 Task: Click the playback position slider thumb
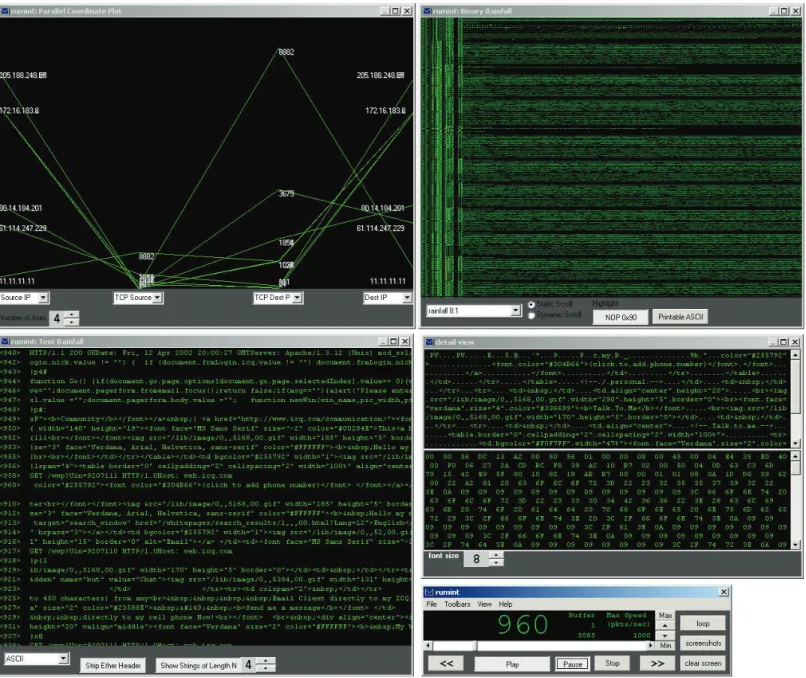(x=475, y=646)
